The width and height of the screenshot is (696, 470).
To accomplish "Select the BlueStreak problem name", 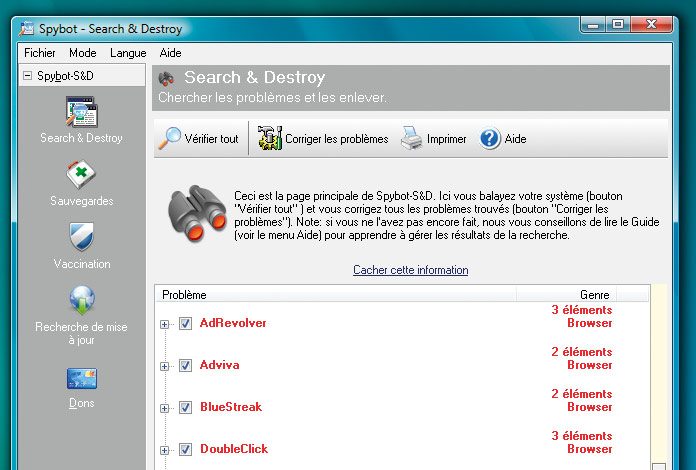I will click(x=231, y=407).
